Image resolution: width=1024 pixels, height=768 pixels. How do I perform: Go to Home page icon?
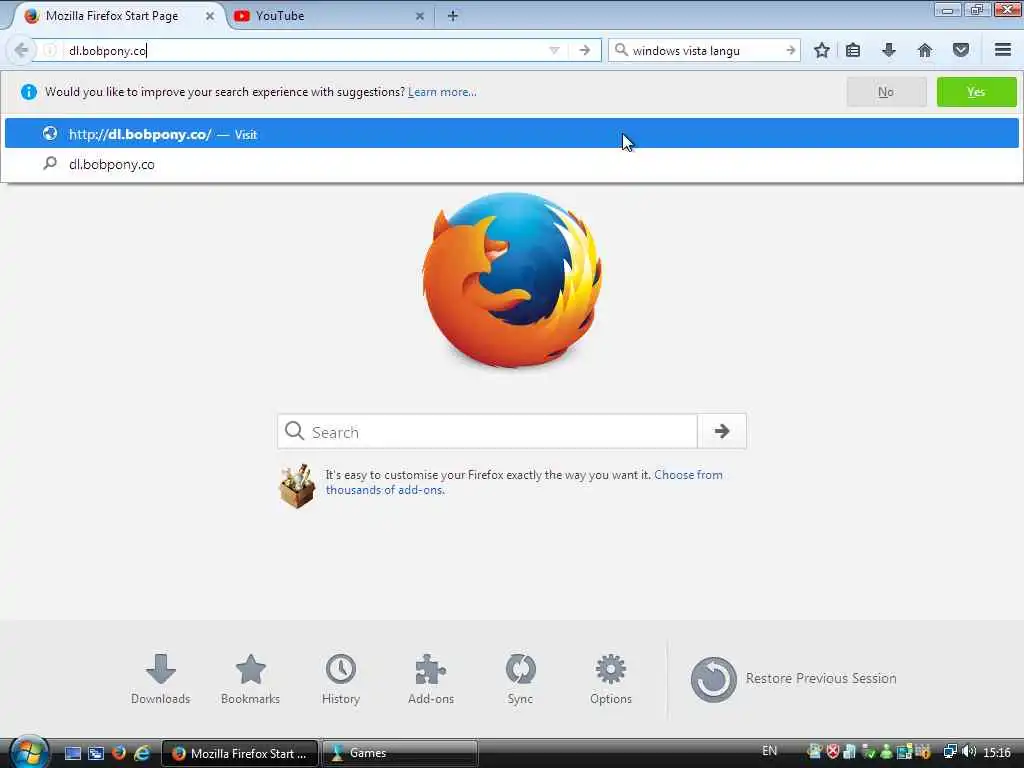(924, 50)
